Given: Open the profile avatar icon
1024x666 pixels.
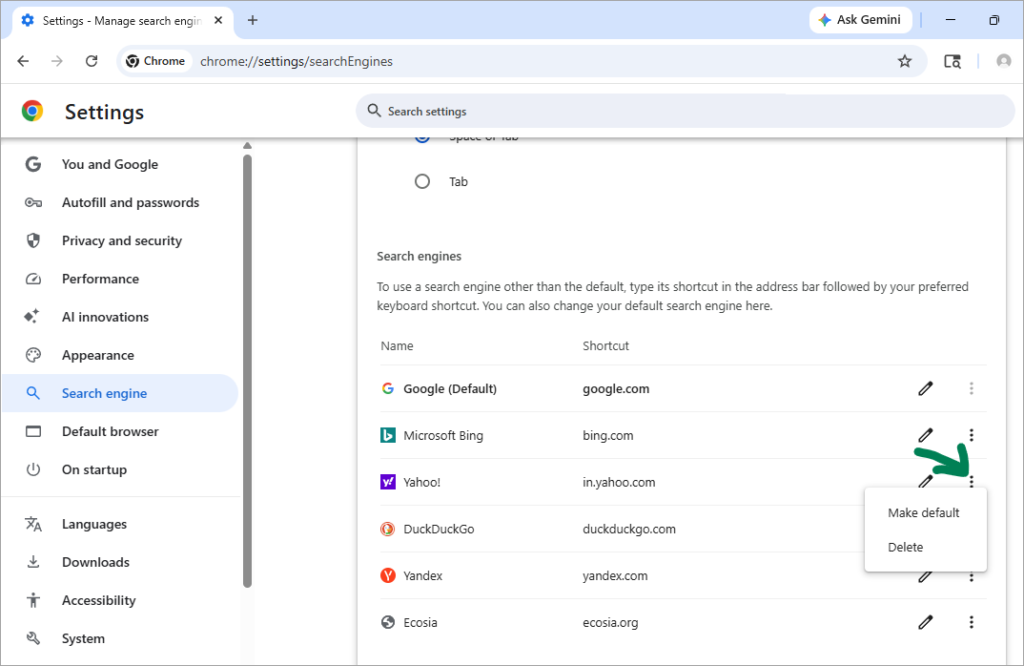Looking at the screenshot, I should click(1004, 61).
